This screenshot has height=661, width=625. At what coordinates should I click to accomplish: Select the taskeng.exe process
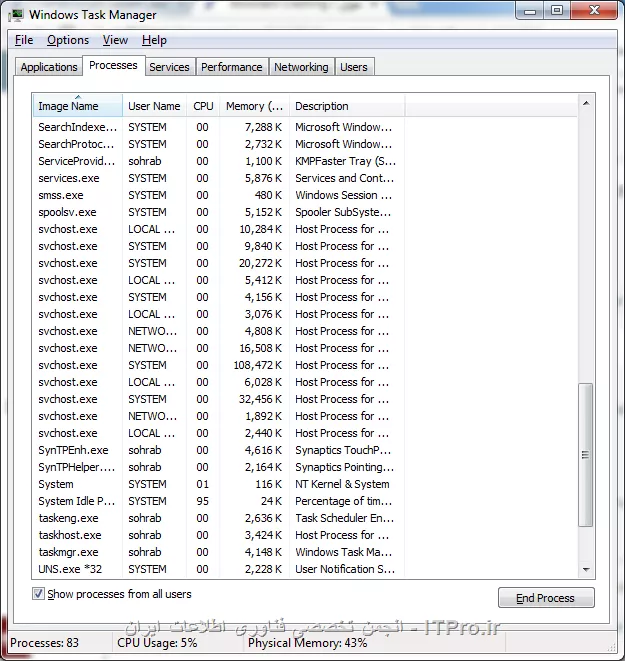pyautogui.click(x=219, y=518)
